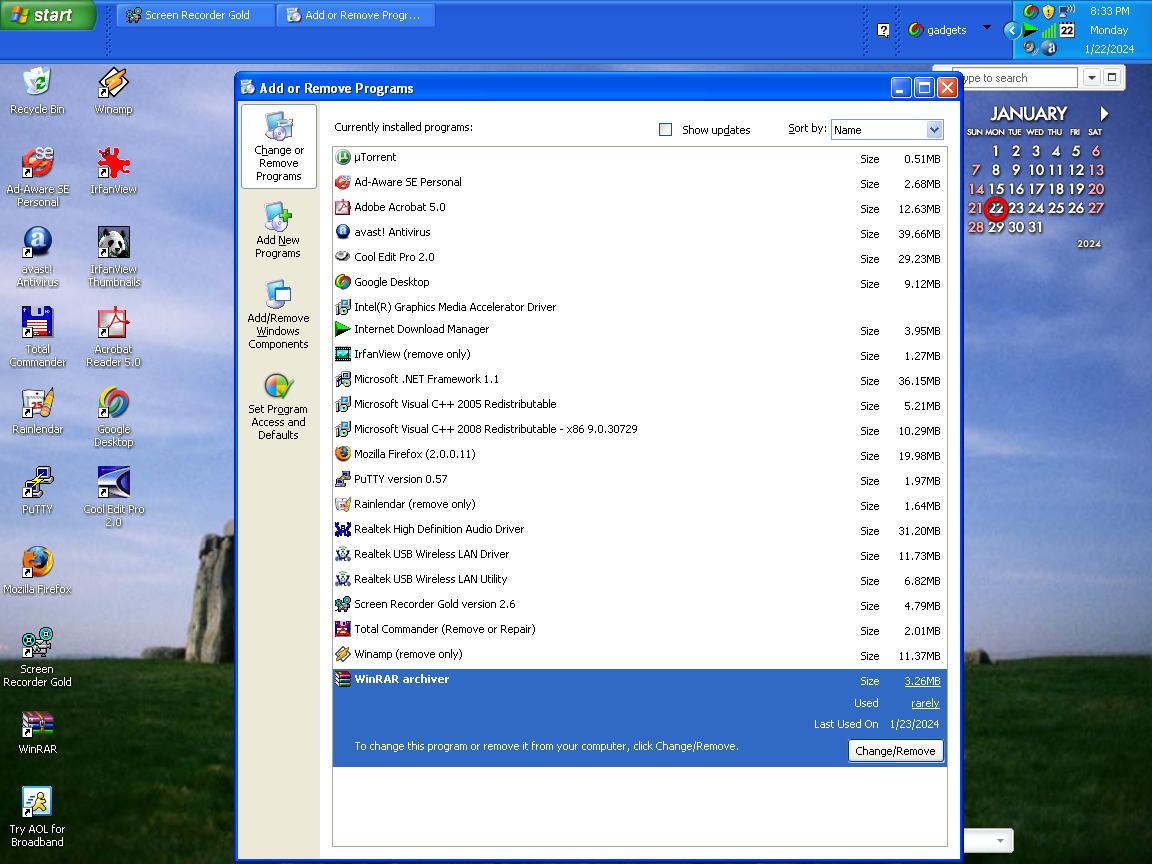This screenshot has width=1152, height=864.
Task: Select Google Desktop desktop shortcut
Action: 113,417
